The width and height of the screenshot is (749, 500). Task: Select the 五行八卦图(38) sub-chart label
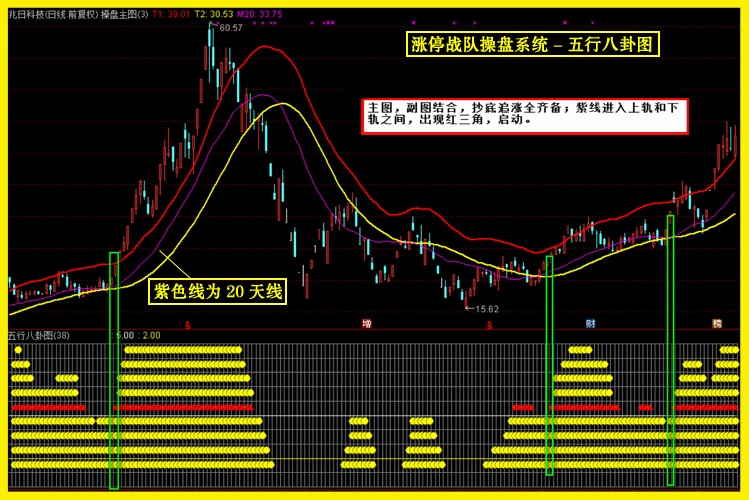click(x=39, y=336)
